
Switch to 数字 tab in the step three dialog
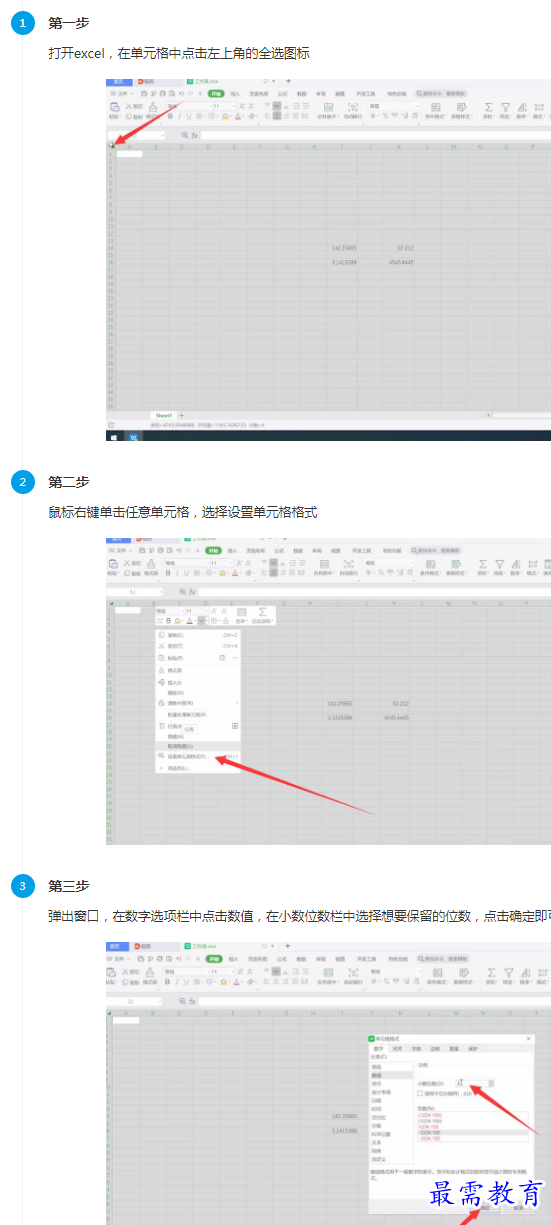point(378,1048)
